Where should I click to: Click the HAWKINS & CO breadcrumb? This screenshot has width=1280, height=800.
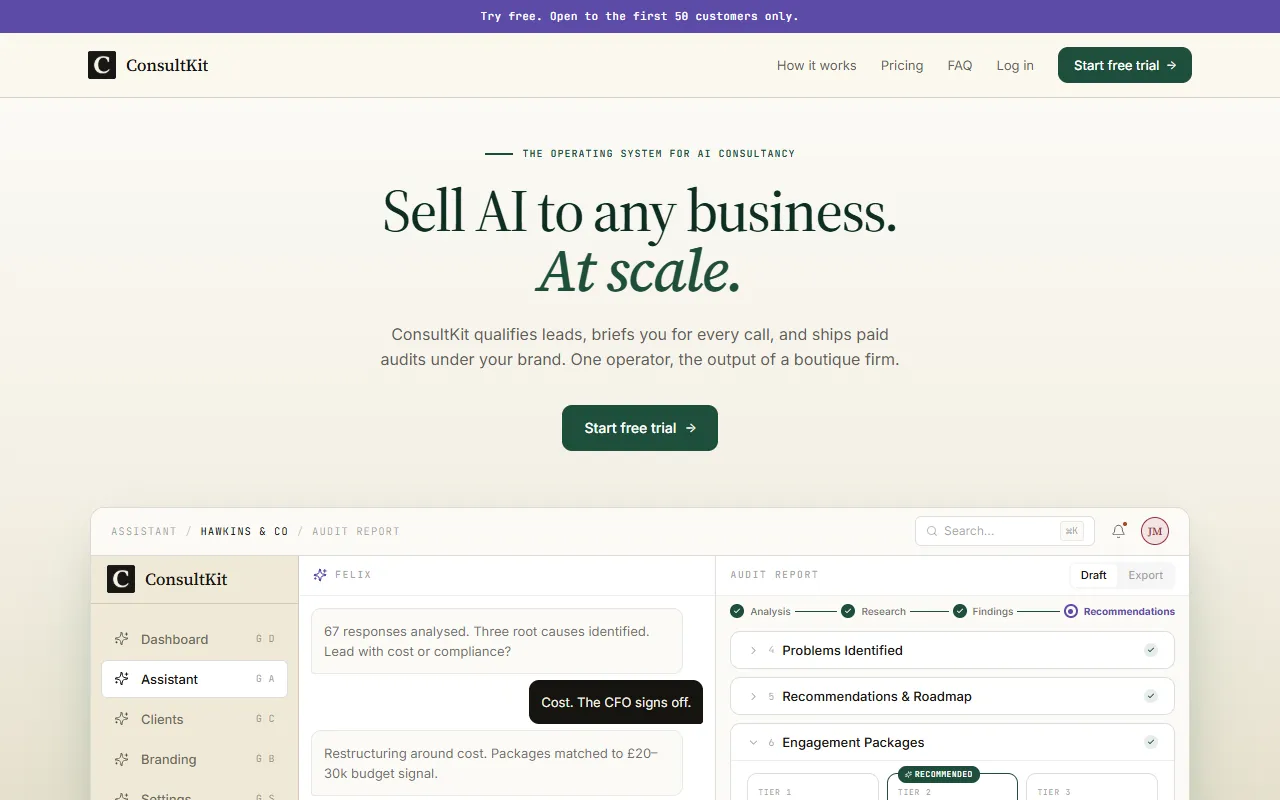click(244, 531)
